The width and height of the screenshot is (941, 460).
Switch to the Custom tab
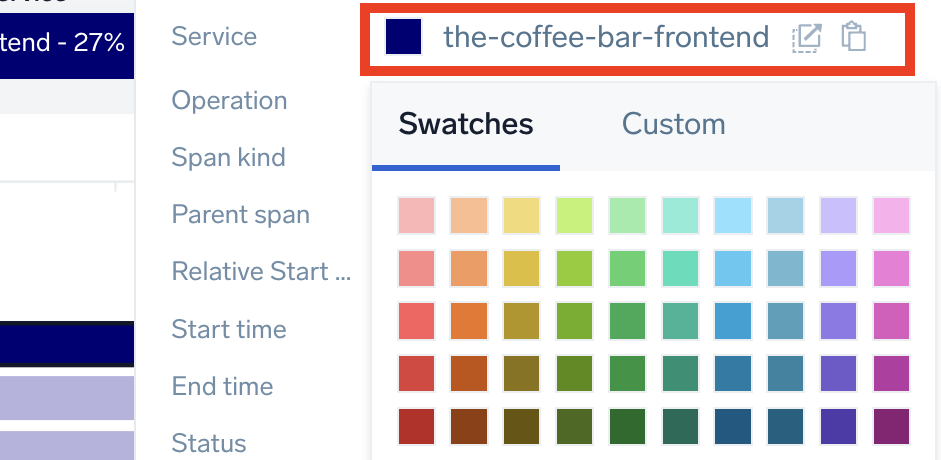[673, 125]
